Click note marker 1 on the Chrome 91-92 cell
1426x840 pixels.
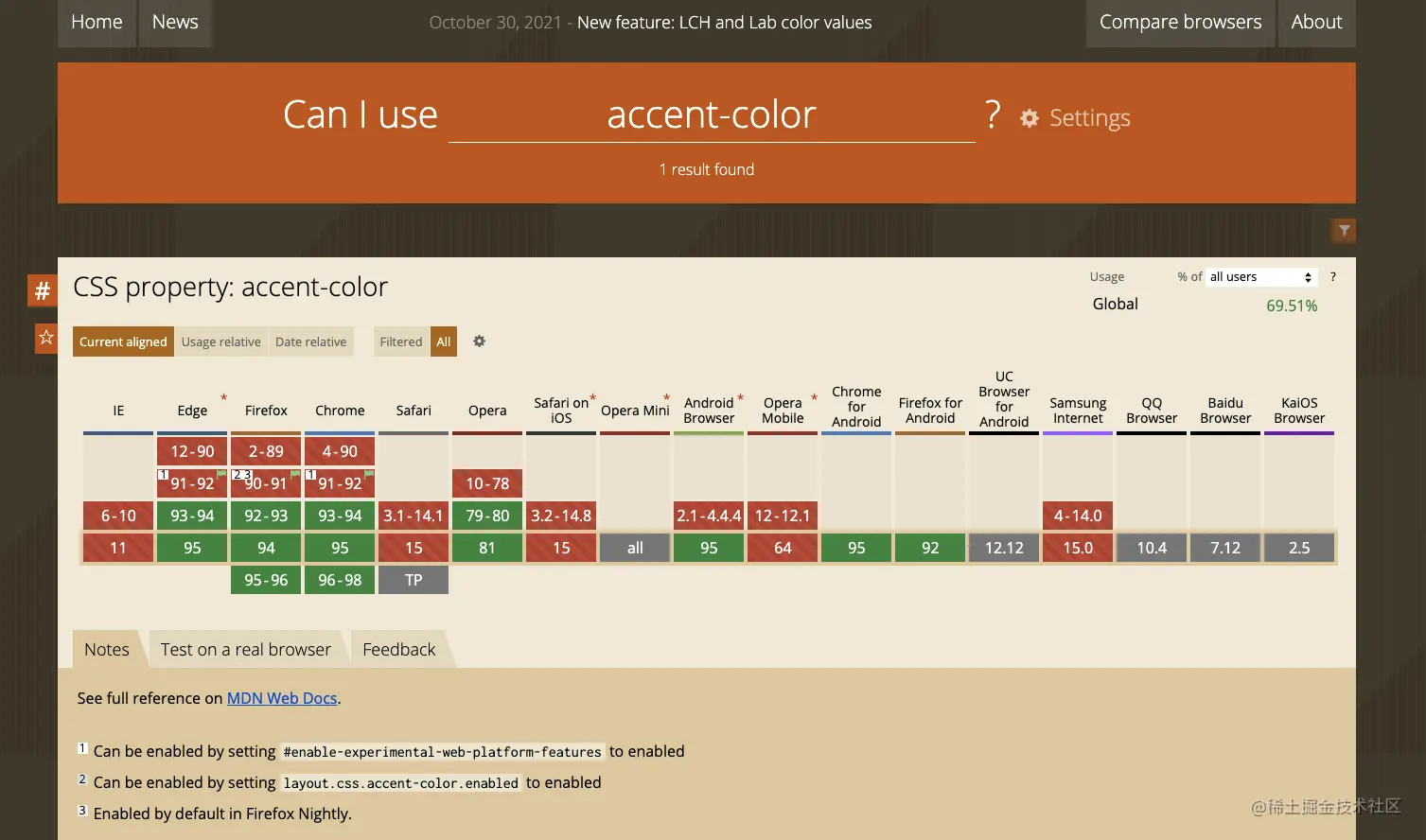pos(310,474)
